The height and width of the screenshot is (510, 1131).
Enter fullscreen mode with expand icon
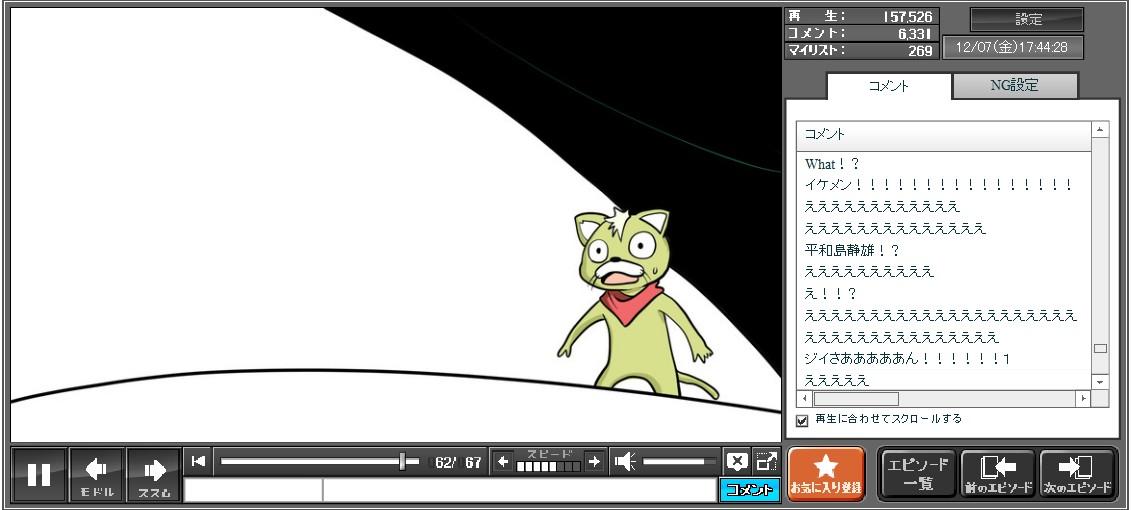(x=766, y=461)
